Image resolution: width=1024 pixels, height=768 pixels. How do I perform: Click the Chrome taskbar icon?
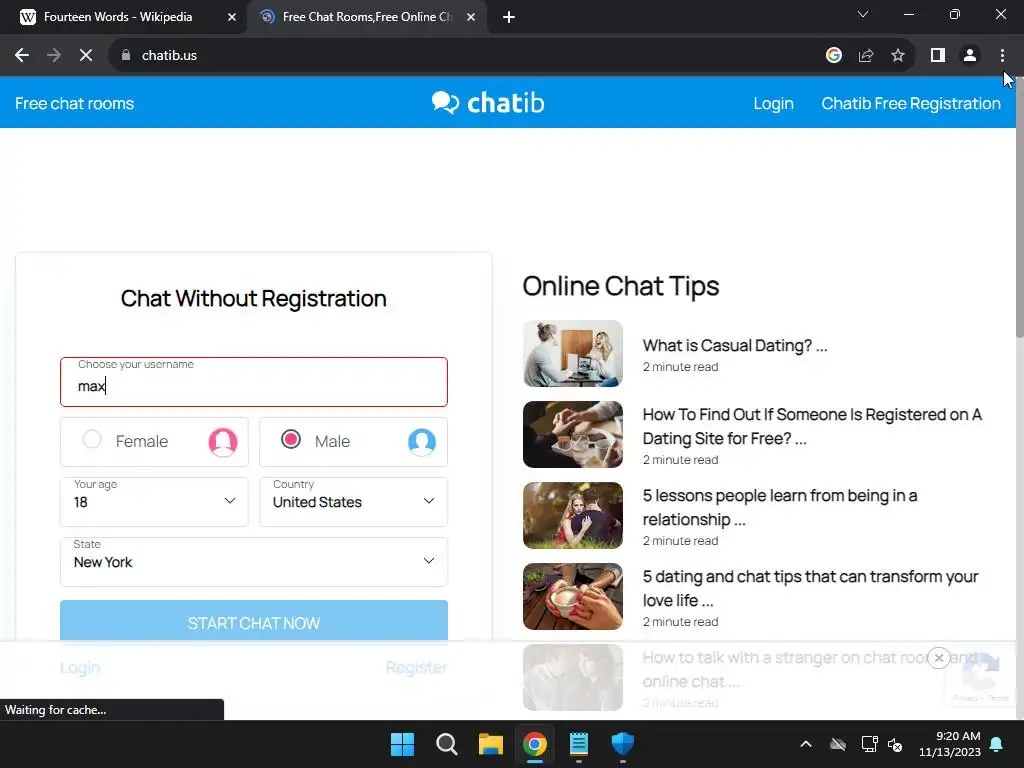pyautogui.click(x=534, y=744)
